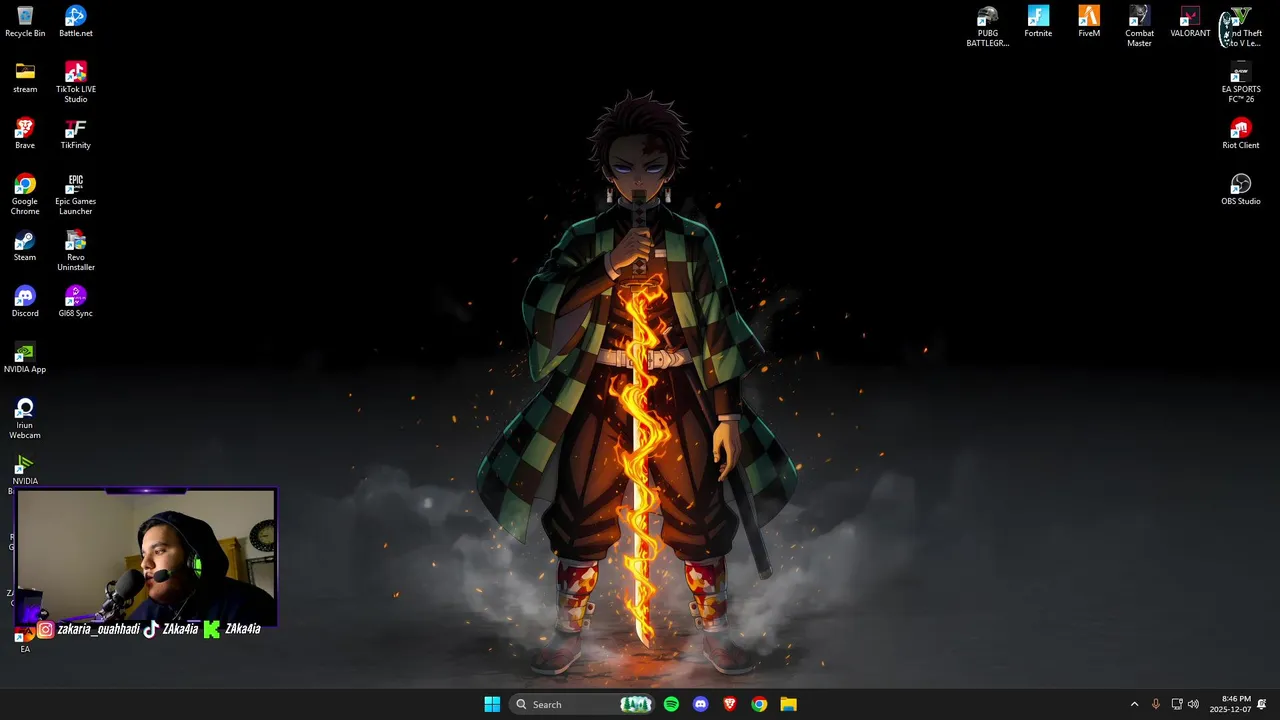The width and height of the screenshot is (1280, 720).
Task: Select the Revo Uninstaller desktop shortcut
Action: point(76,250)
